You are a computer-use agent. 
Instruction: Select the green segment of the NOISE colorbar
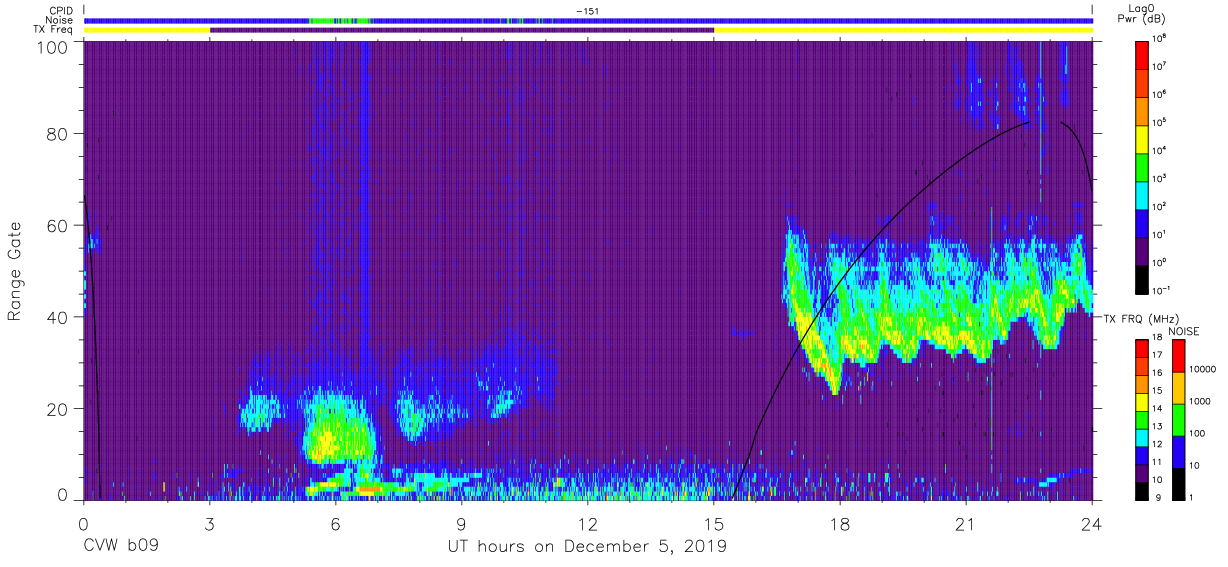pos(1179,419)
